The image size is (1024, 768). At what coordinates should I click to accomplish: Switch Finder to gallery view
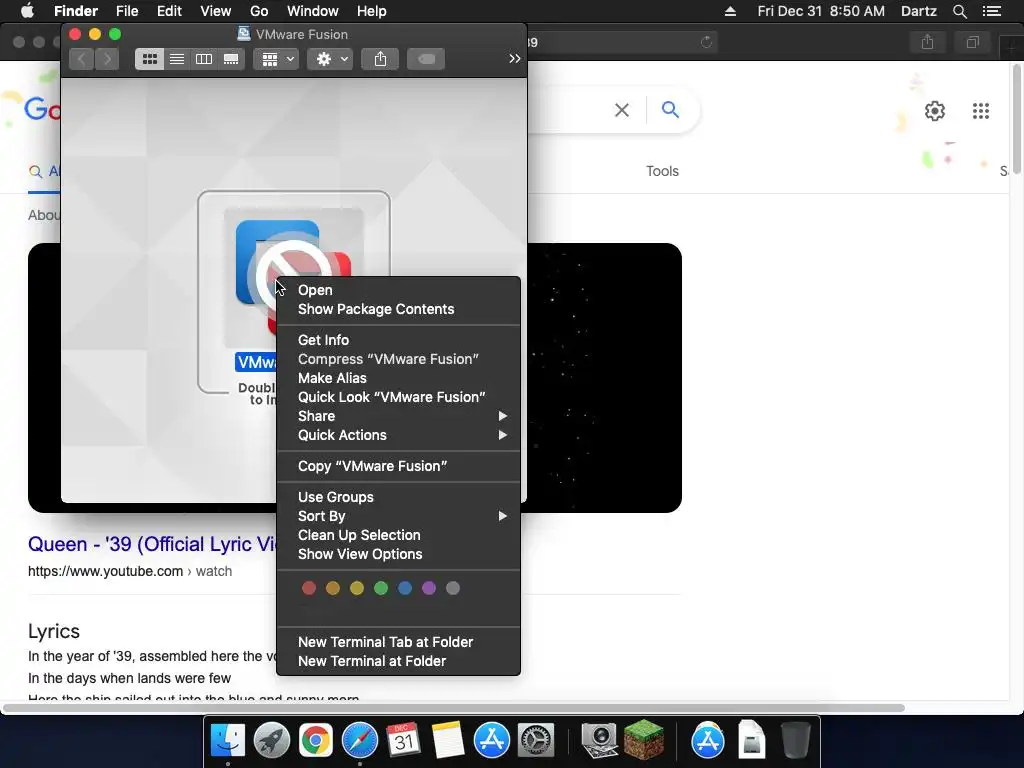point(231,59)
